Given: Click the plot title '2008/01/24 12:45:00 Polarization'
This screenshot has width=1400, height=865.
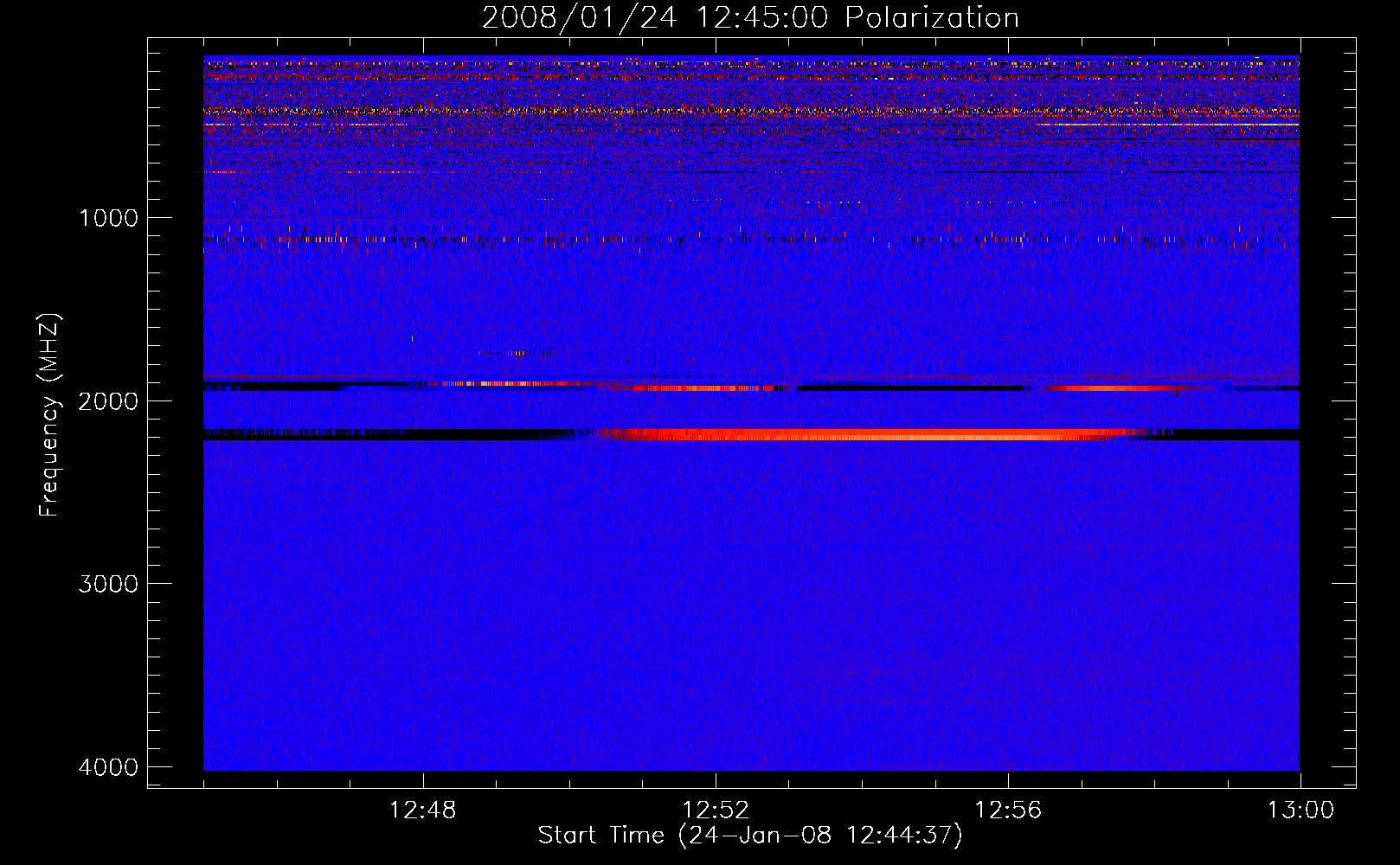Looking at the screenshot, I should click(750, 18).
